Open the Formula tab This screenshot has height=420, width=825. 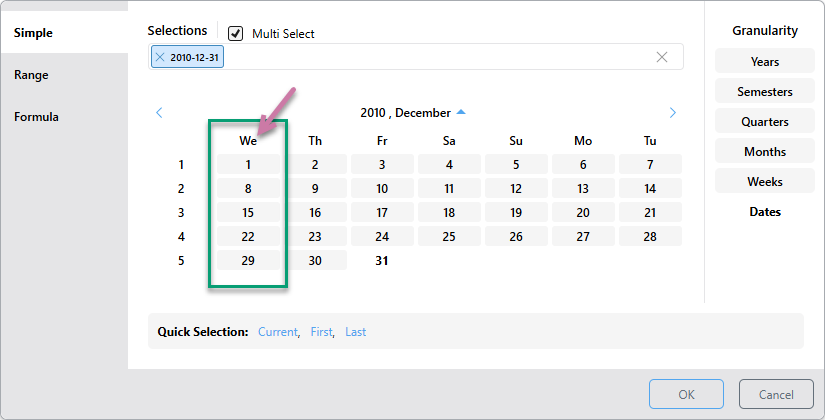(x=36, y=117)
